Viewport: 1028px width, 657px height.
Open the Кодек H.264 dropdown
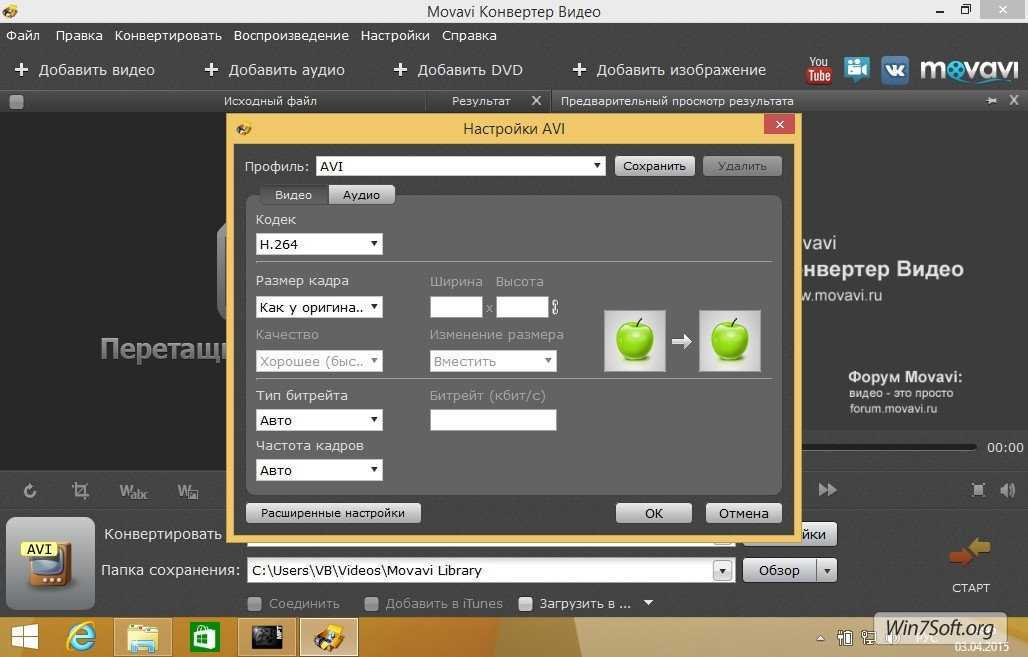[319, 244]
